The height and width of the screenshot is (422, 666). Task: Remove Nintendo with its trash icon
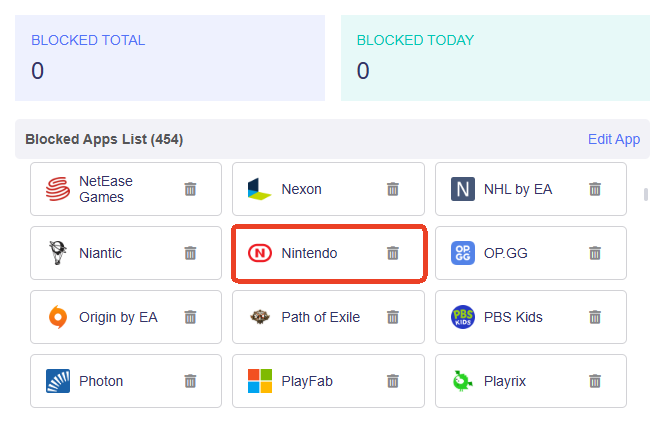click(393, 253)
